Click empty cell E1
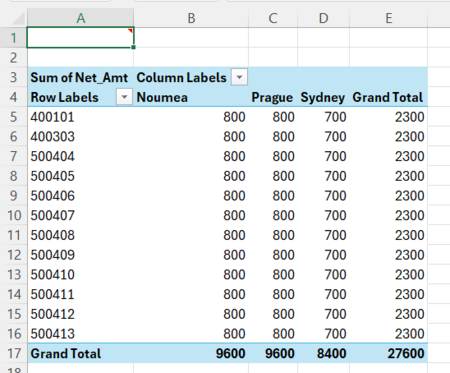450x373 pixels. pos(388,38)
